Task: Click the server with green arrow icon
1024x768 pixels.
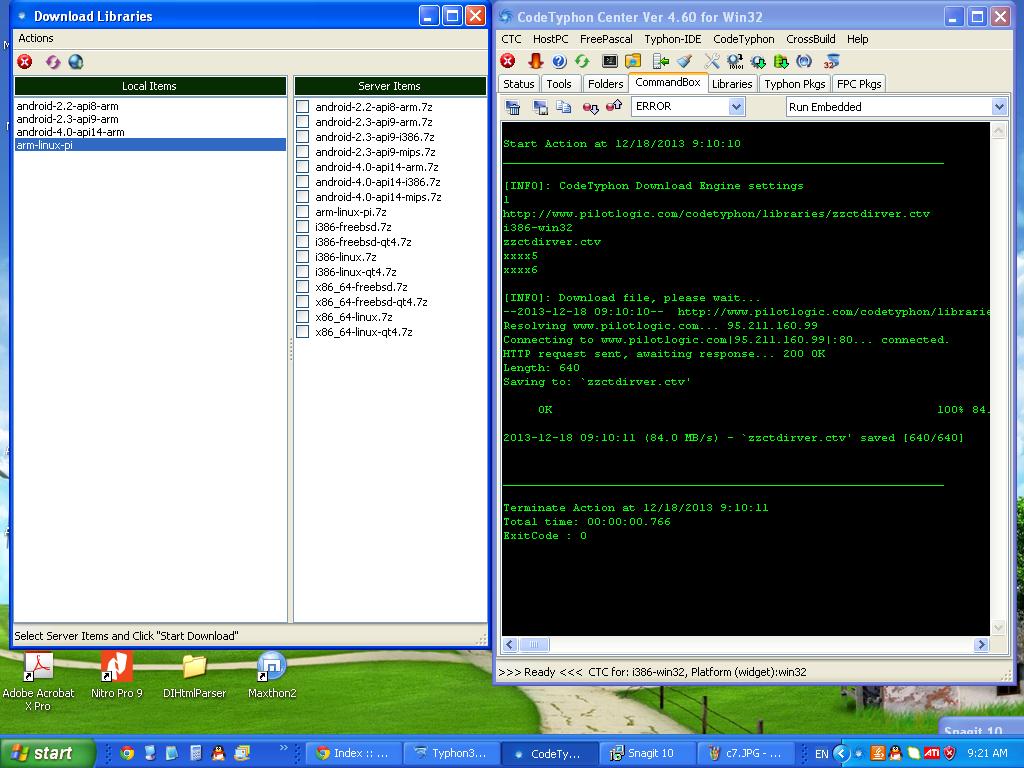Action: (661, 61)
